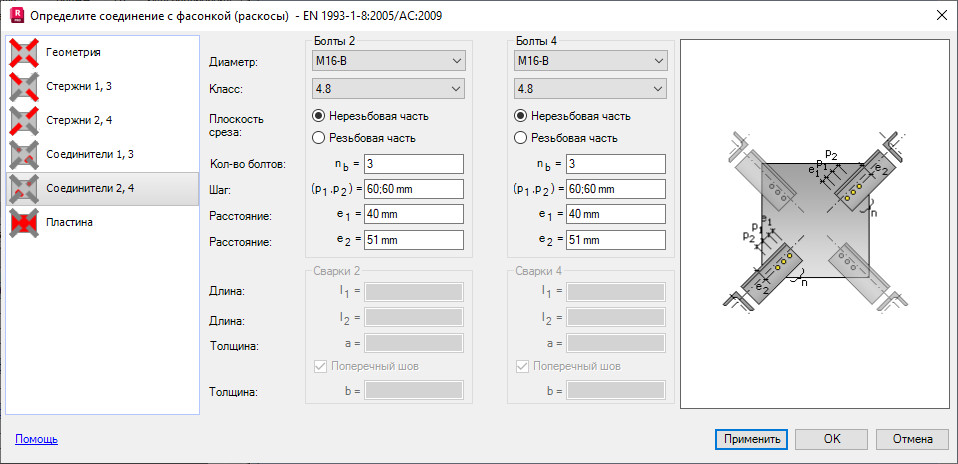The width and height of the screenshot is (958, 464).
Task: Close the dialog window
Action: (942, 16)
